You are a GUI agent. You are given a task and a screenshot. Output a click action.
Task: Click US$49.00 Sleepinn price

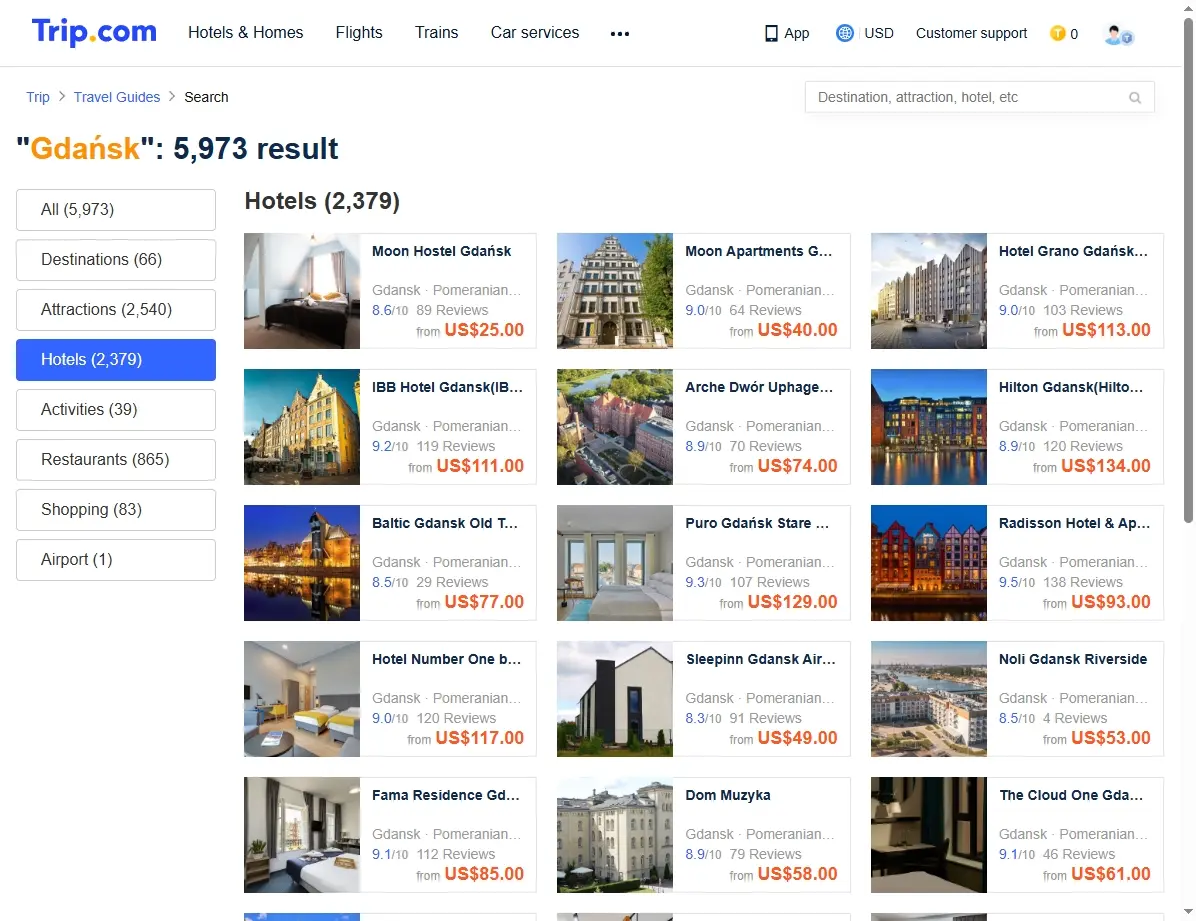pyautogui.click(x=797, y=738)
